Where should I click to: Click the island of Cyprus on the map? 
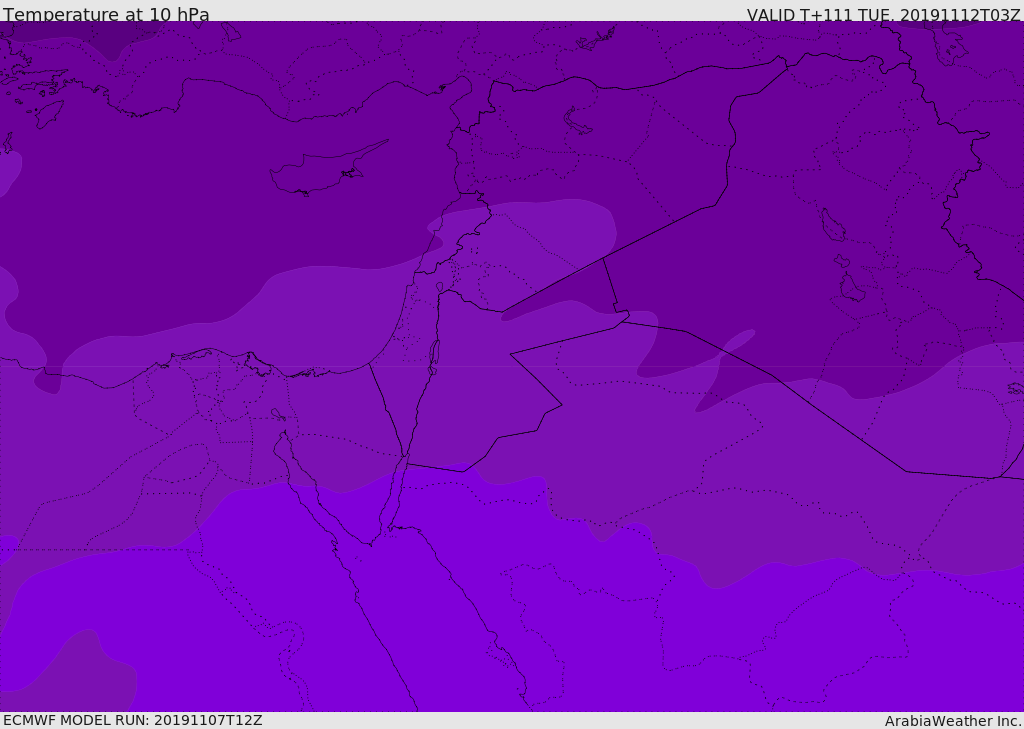tap(327, 170)
